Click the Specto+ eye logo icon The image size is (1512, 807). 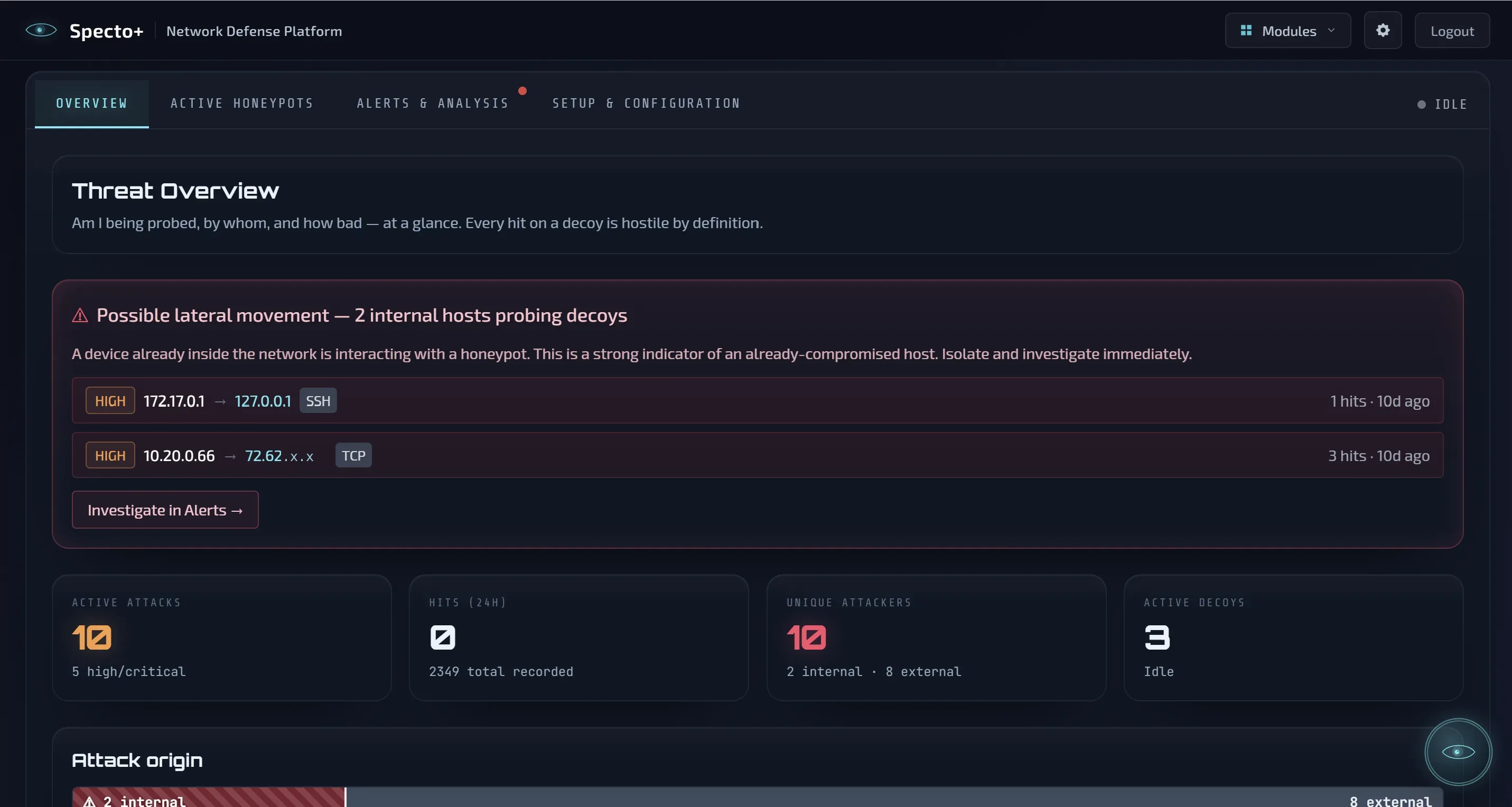41,30
